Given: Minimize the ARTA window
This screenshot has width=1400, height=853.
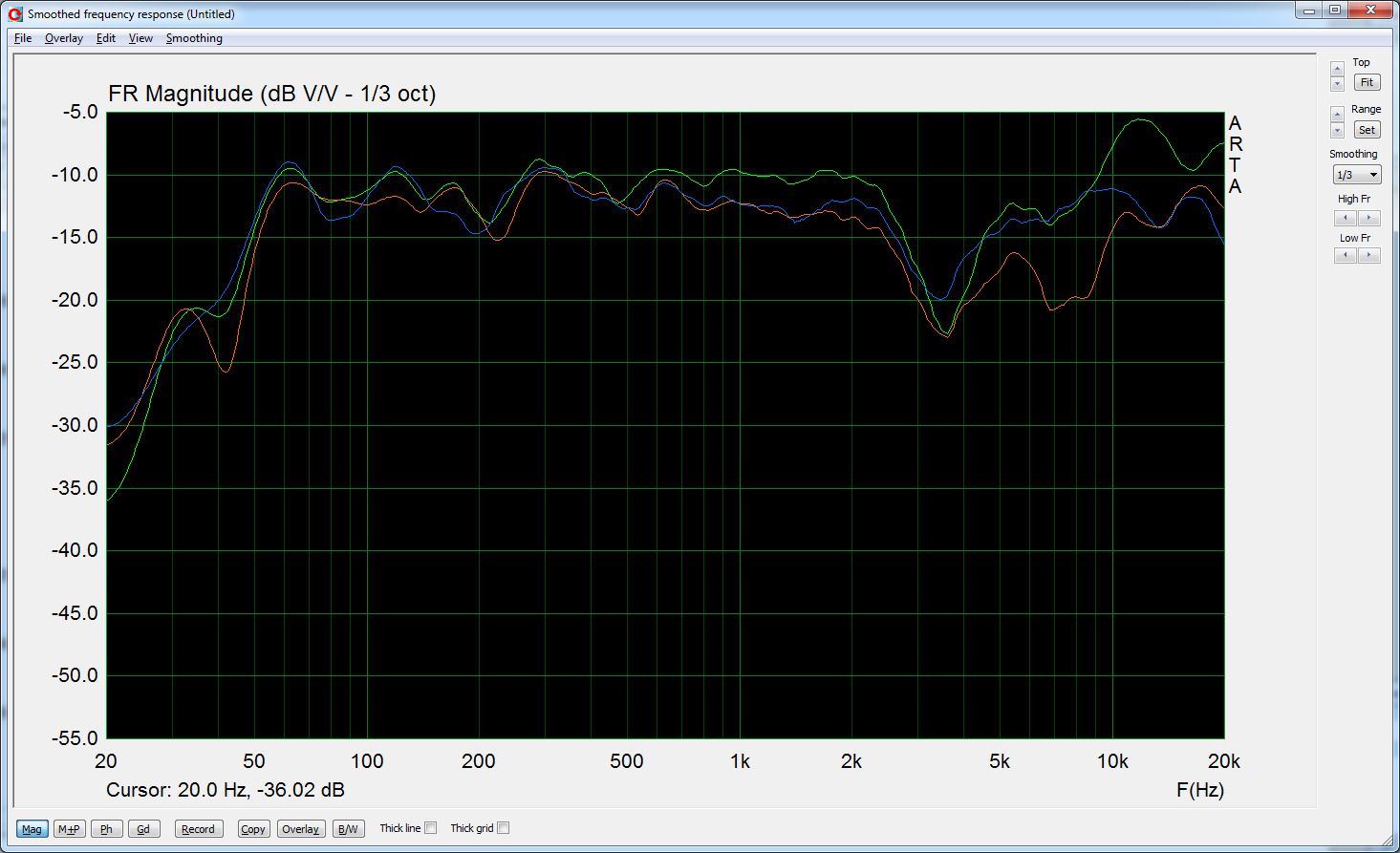Looking at the screenshot, I should pyautogui.click(x=1309, y=10).
